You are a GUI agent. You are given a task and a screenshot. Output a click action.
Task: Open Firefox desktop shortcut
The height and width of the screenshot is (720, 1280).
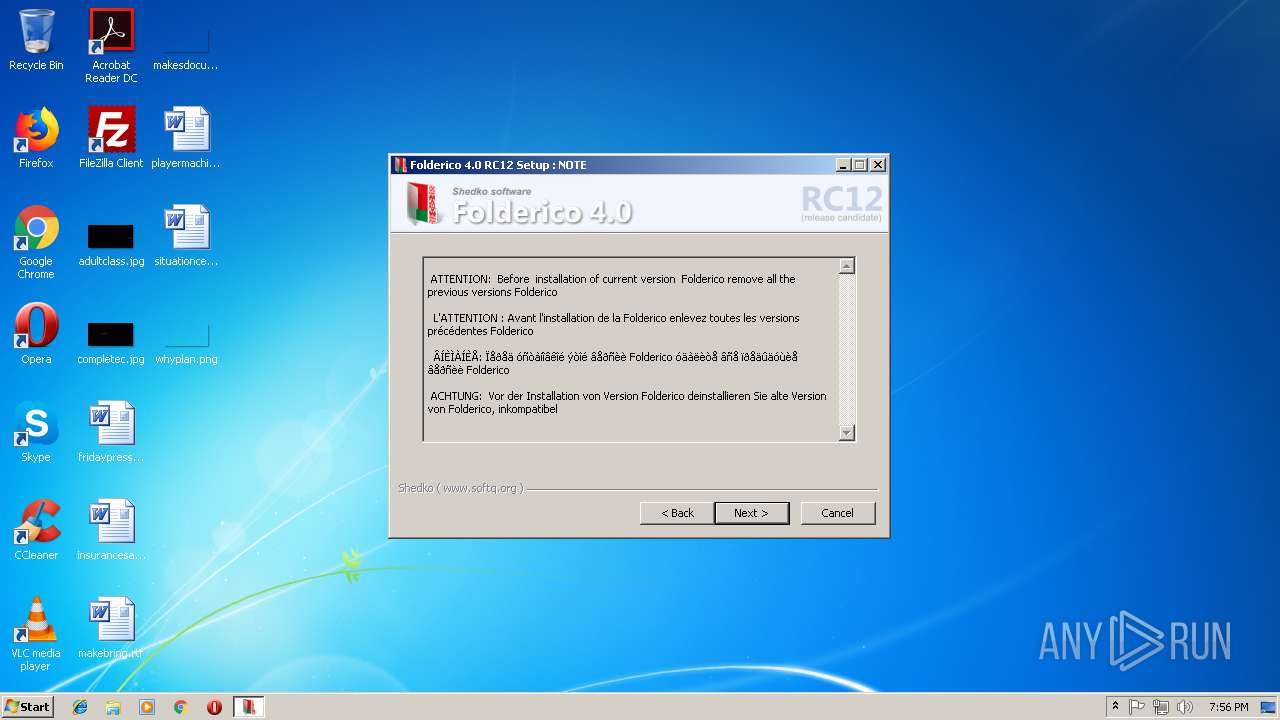tap(36, 138)
